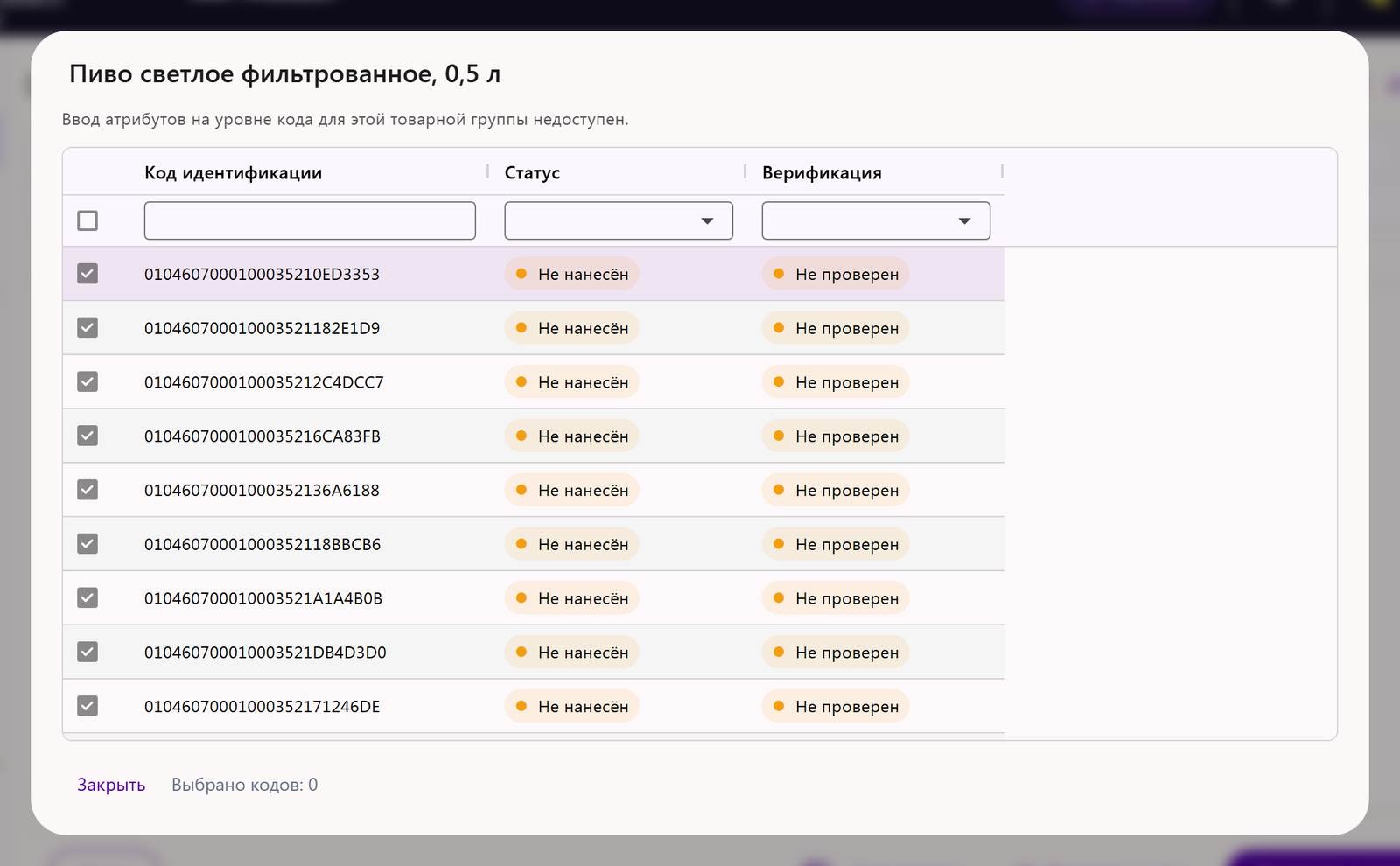
Task: Click Не нанесён badge for code ending 36A6188
Action: click(572, 490)
